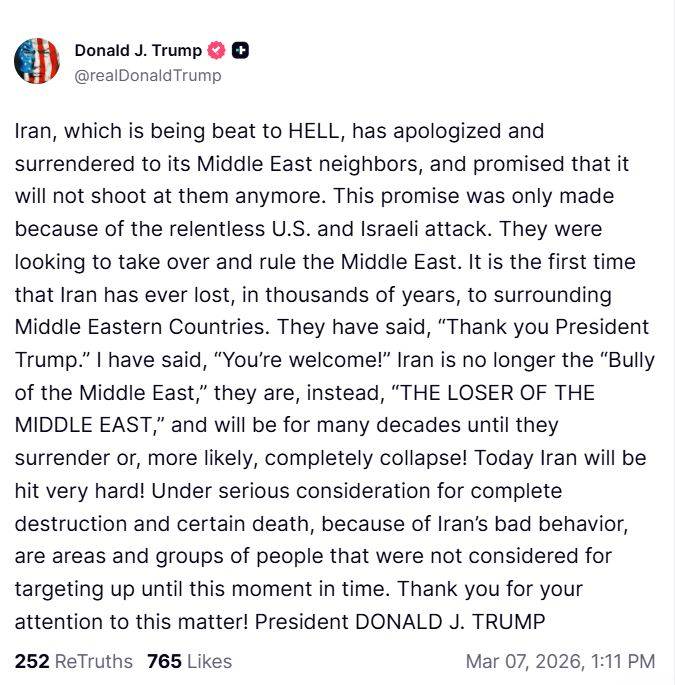The image size is (675, 685).
Task: Click the @realDonaldTrump handle
Action: 148,76
